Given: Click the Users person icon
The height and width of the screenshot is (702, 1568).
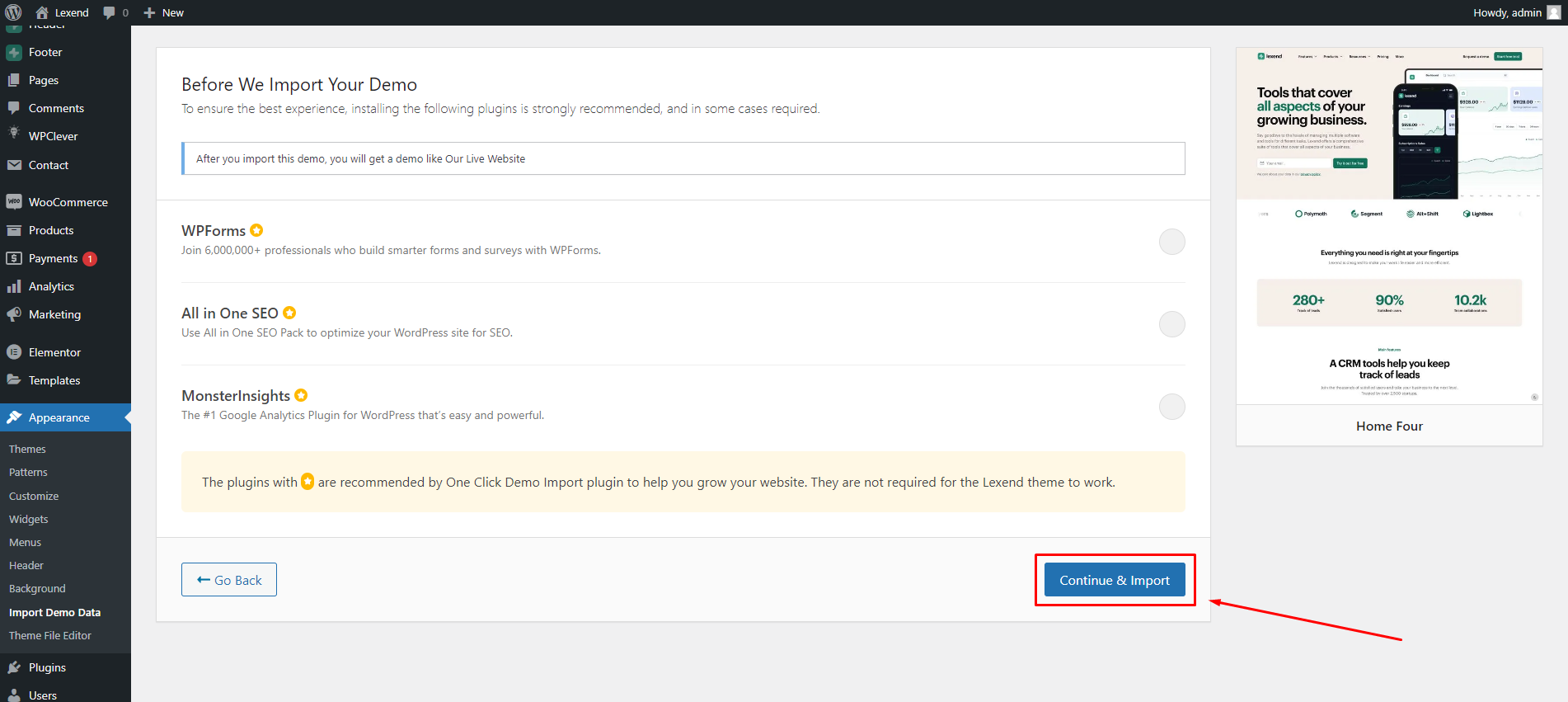Looking at the screenshot, I should tap(14, 695).
